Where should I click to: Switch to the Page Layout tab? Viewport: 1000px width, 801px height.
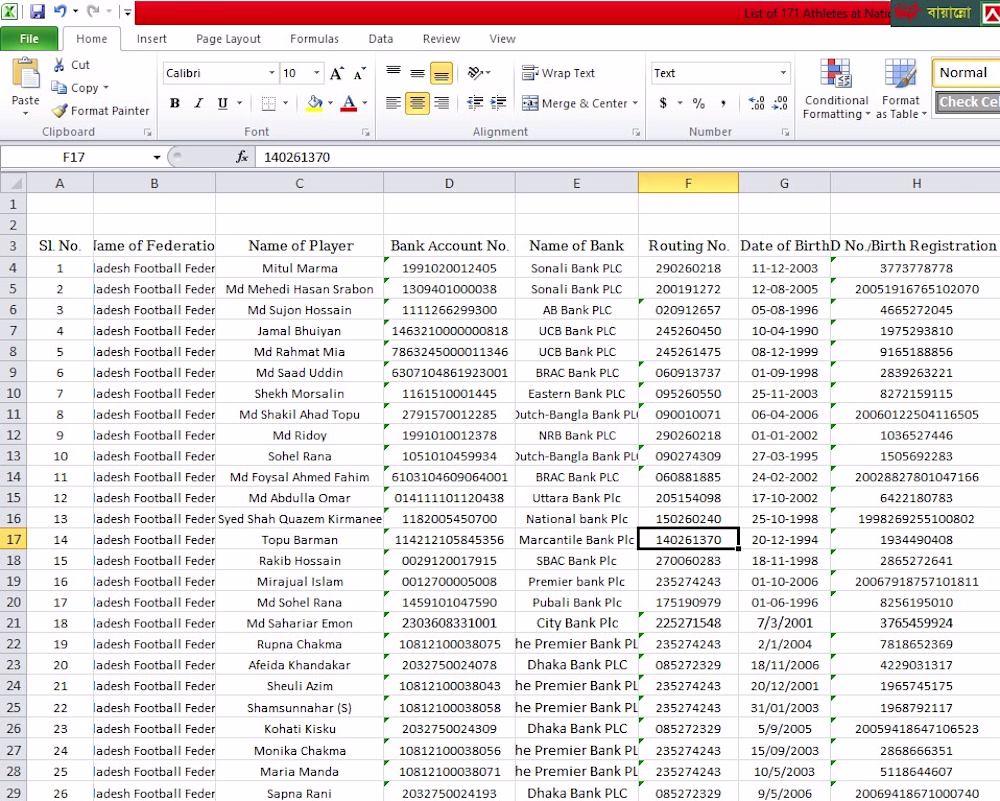click(x=228, y=38)
